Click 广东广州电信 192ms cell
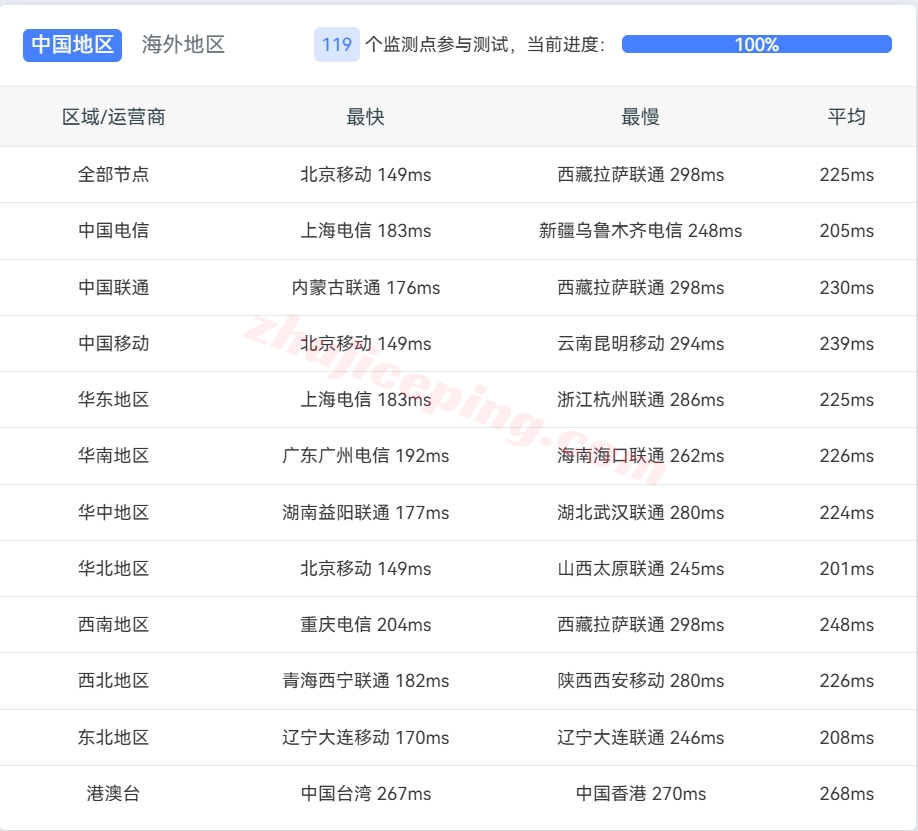This screenshot has width=918, height=831. (365, 456)
